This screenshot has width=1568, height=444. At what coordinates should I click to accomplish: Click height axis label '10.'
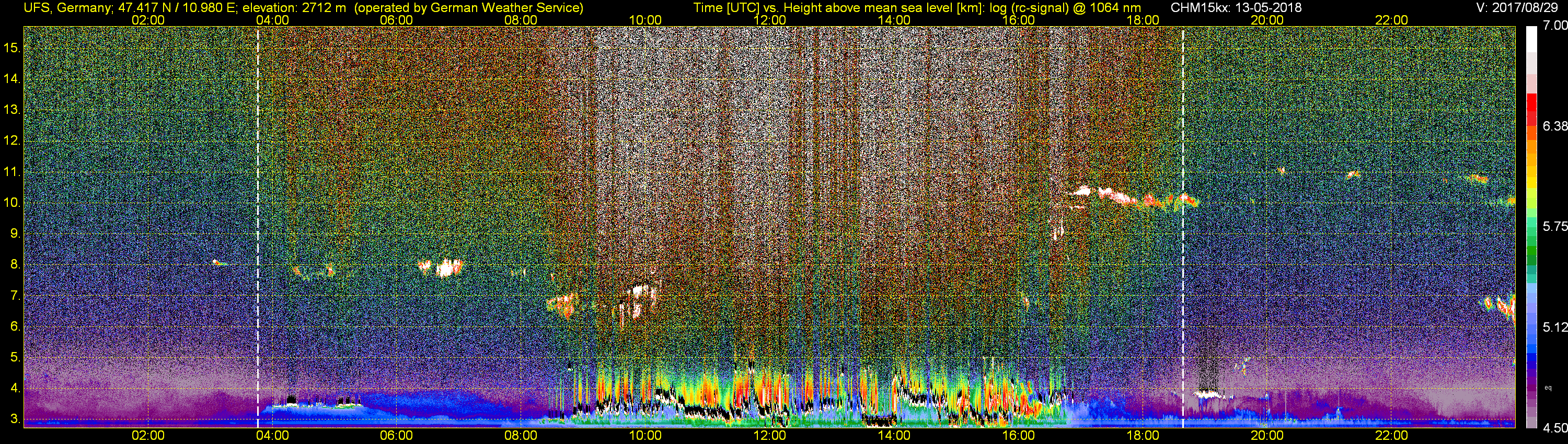pyautogui.click(x=12, y=203)
